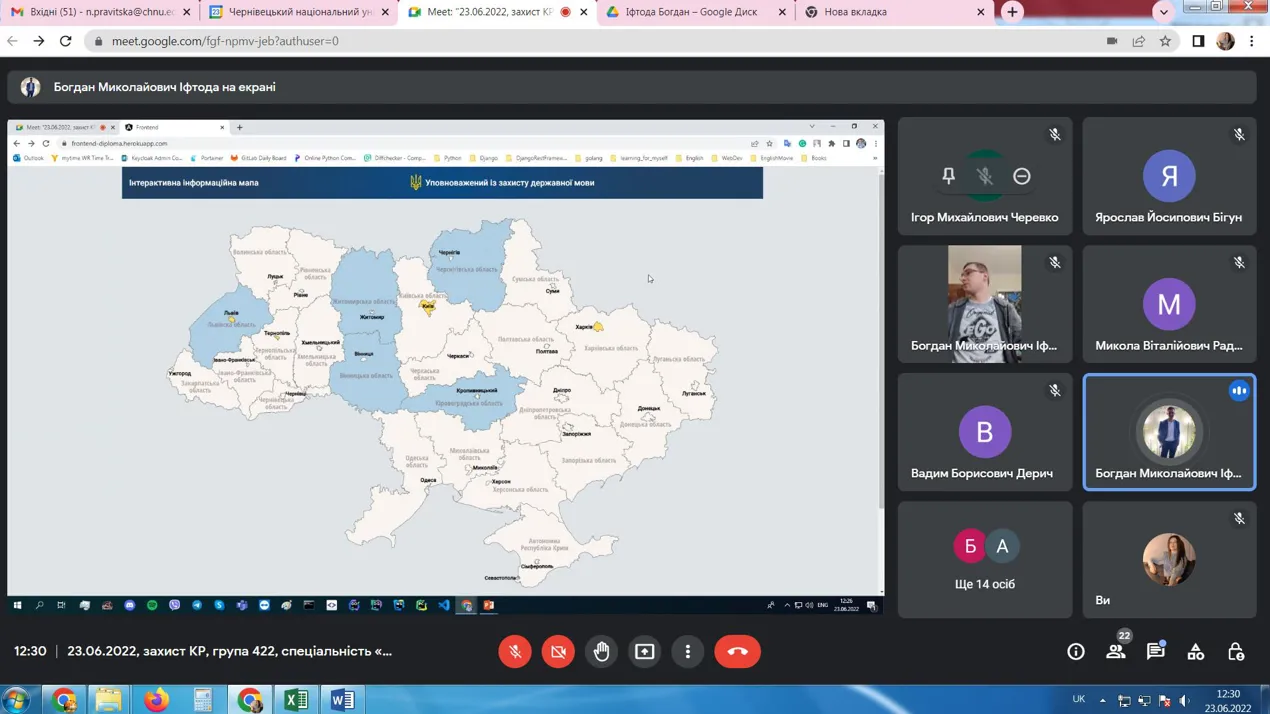
Task: Click the Харків marker on the shared map
Action: point(597,326)
